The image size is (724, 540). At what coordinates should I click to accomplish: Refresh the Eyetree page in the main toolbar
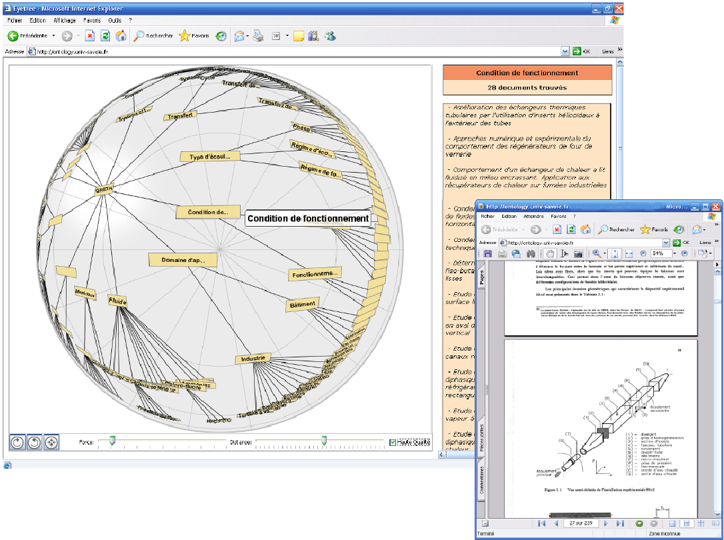point(105,36)
